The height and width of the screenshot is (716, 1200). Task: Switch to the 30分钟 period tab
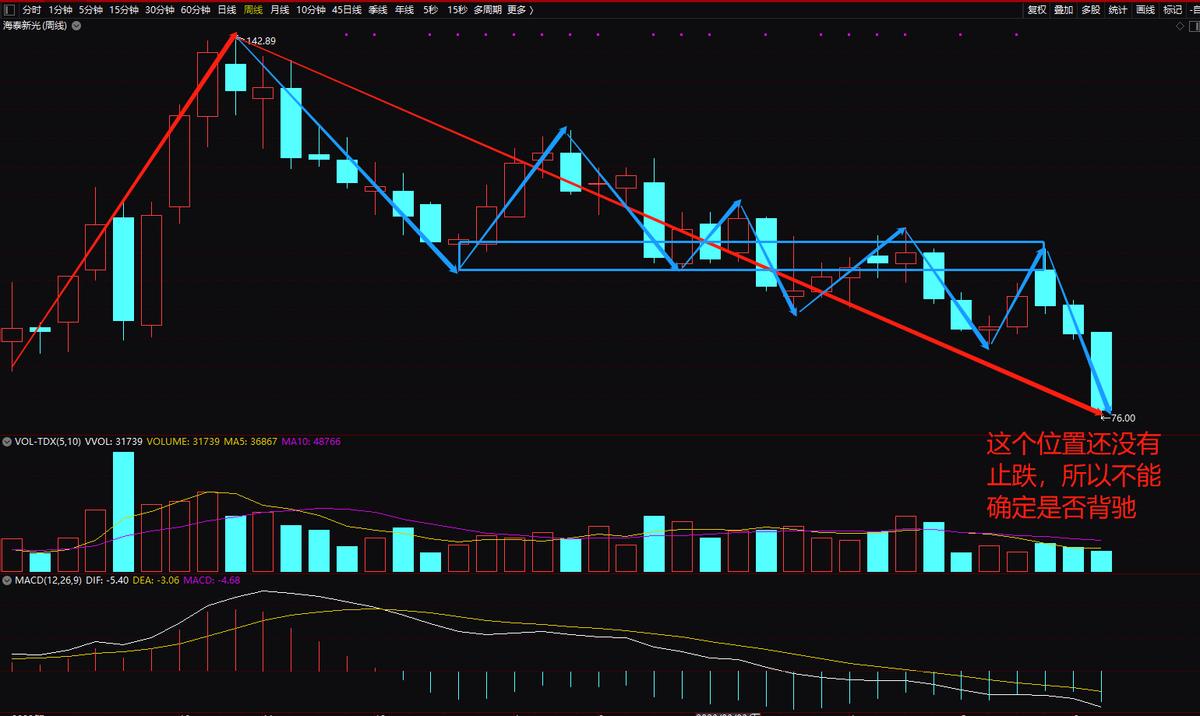coord(160,10)
